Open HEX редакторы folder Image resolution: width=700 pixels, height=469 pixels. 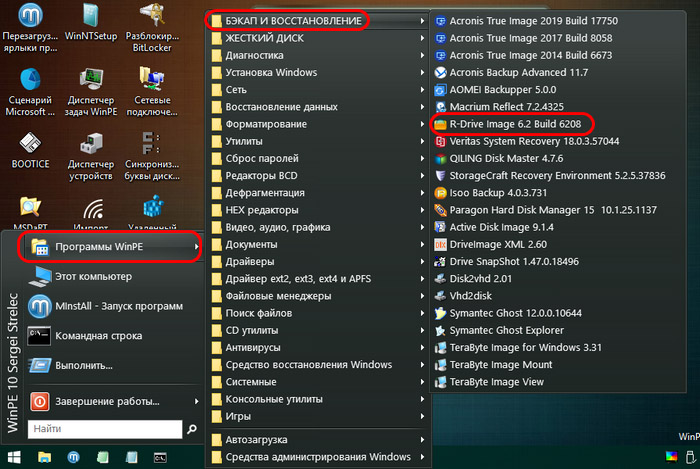click(x=318, y=210)
